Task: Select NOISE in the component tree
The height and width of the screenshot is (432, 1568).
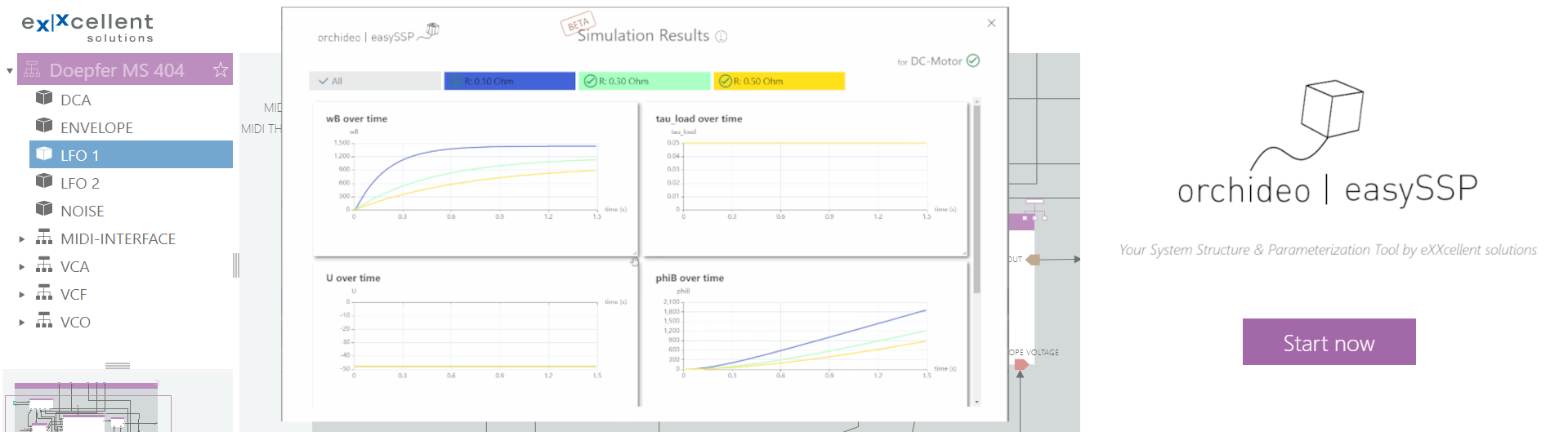Action: coord(82,211)
